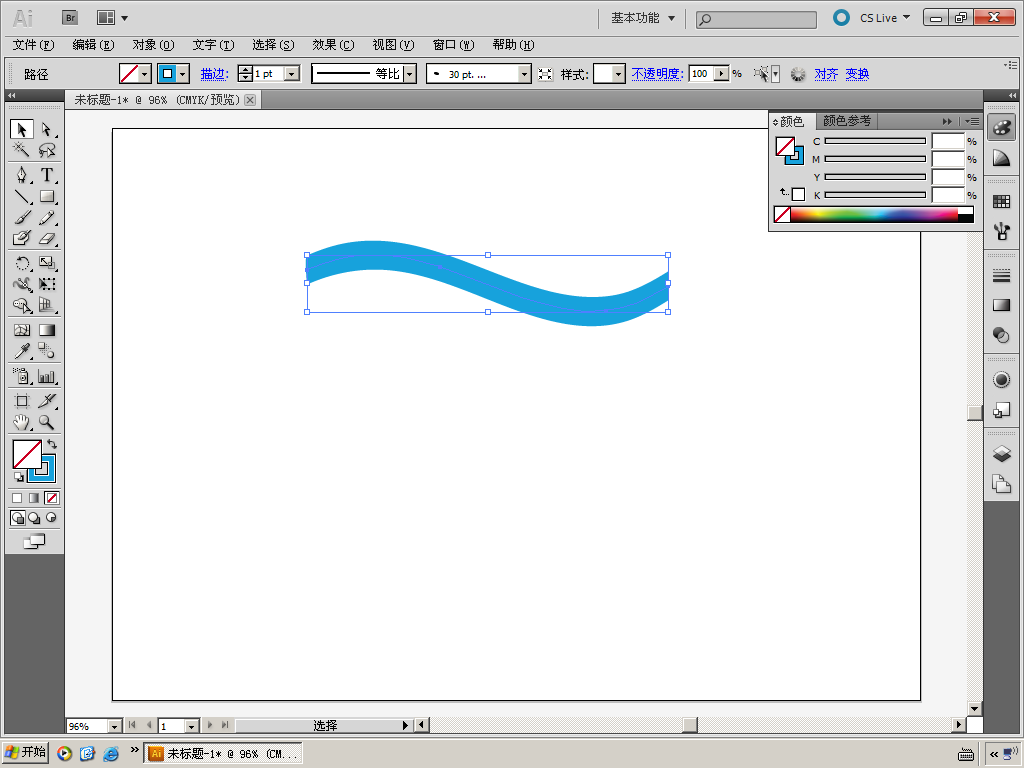Open the 效果(C) menu
Image resolution: width=1024 pixels, height=768 pixels.
coord(333,45)
